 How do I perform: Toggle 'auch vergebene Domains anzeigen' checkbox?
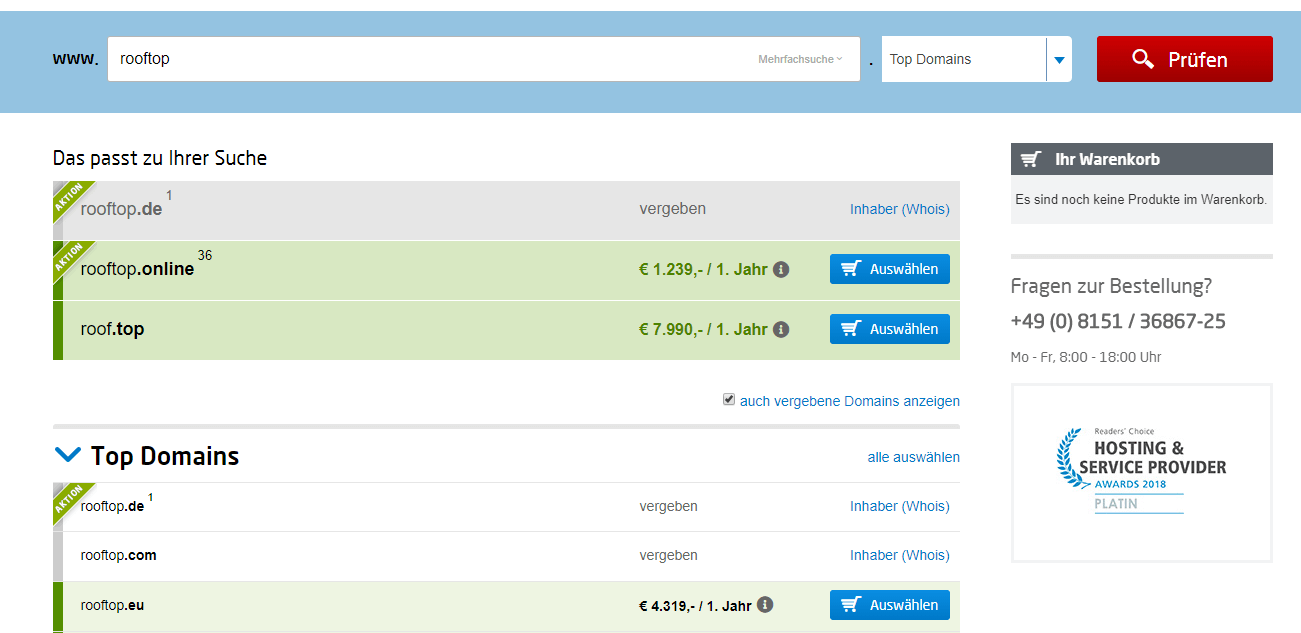729,400
